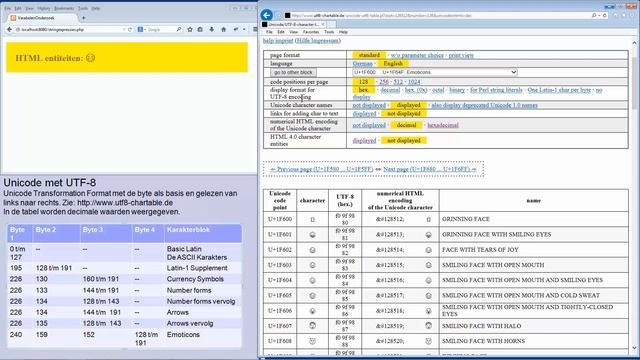The image size is (640, 360).
Task: Bookmark page with Firefox star icon
Action: (x=190, y=29)
